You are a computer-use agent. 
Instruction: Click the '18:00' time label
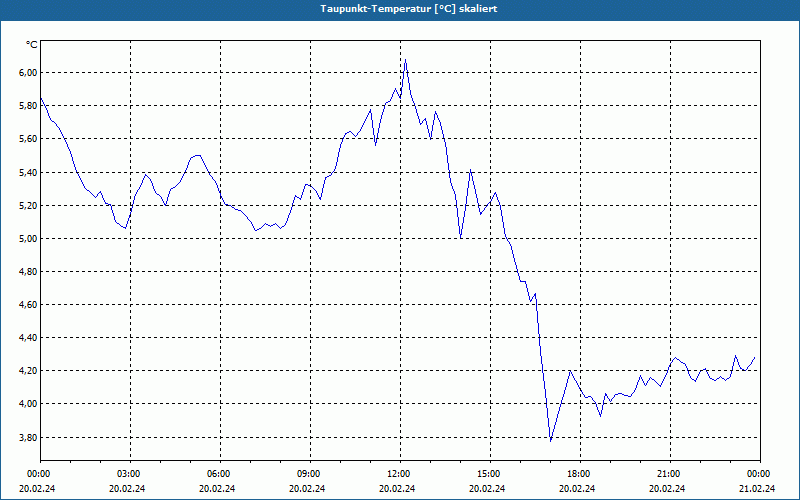point(578,474)
